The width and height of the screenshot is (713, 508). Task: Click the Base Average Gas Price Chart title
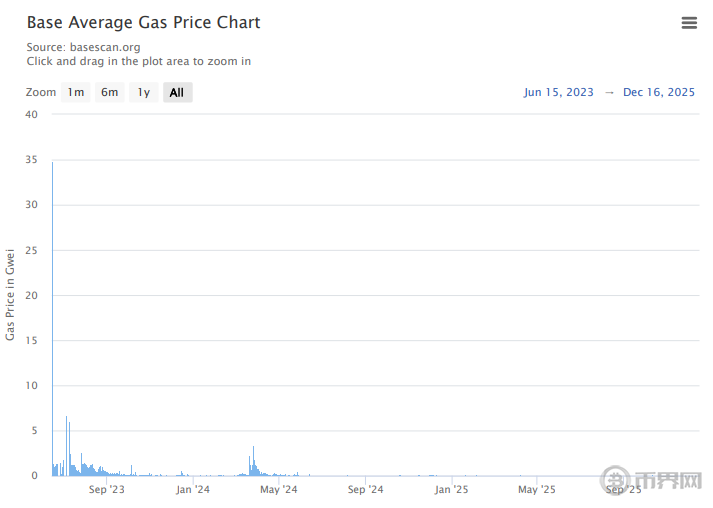[143, 22]
